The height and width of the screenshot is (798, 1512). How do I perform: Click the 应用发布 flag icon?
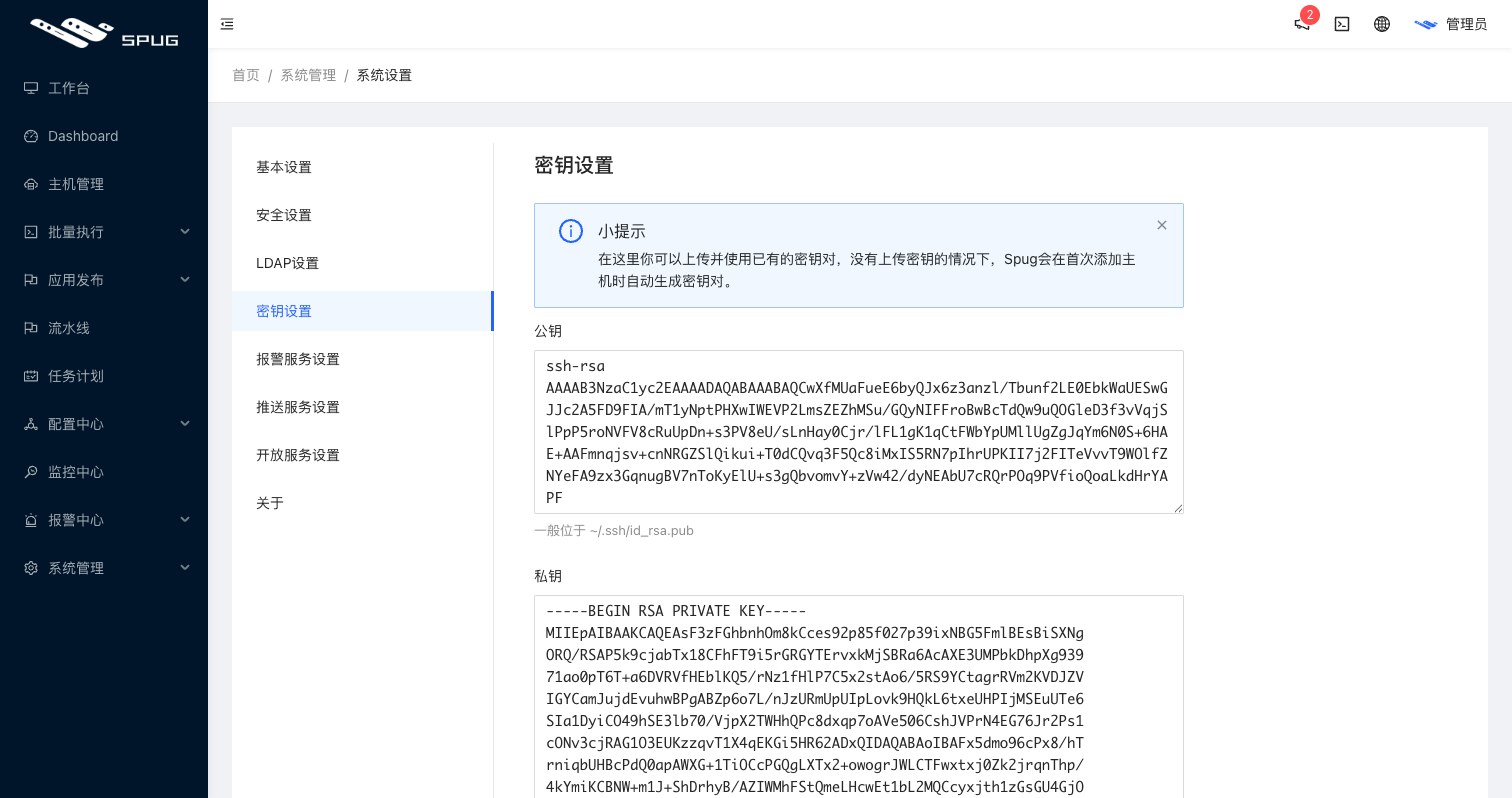[31, 280]
